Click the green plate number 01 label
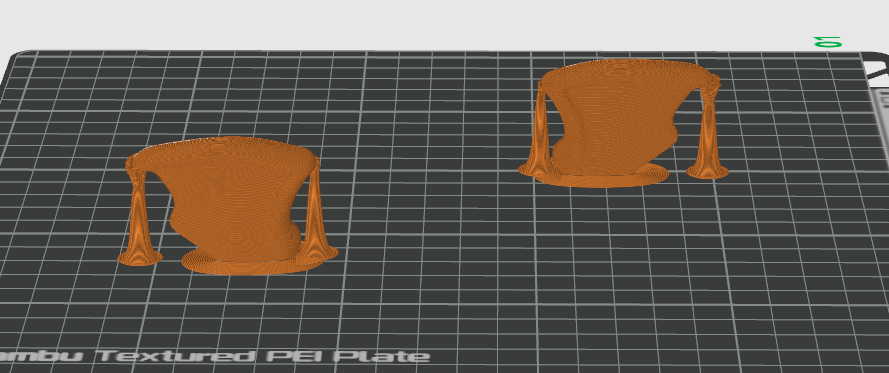Screen dimensions: 889x373 827,41
